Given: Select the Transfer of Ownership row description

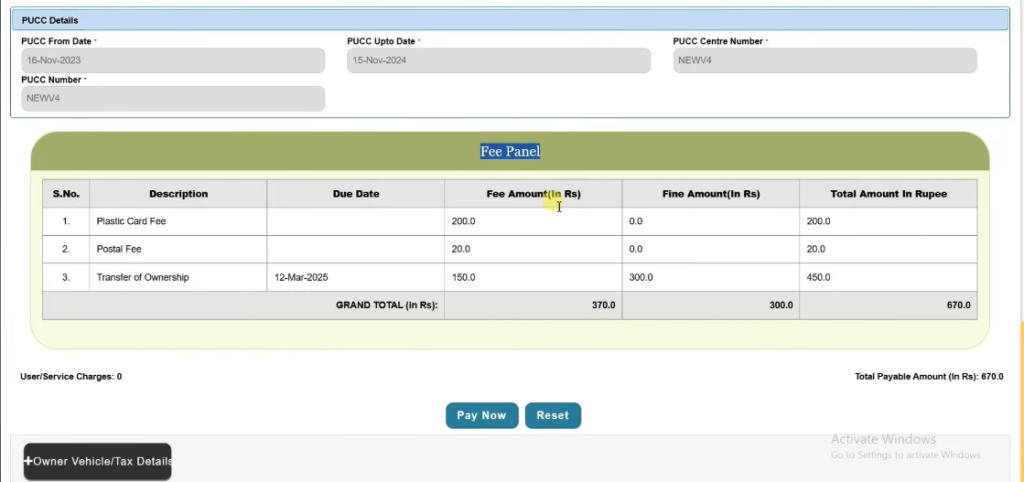Looking at the screenshot, I should point(143,277).
